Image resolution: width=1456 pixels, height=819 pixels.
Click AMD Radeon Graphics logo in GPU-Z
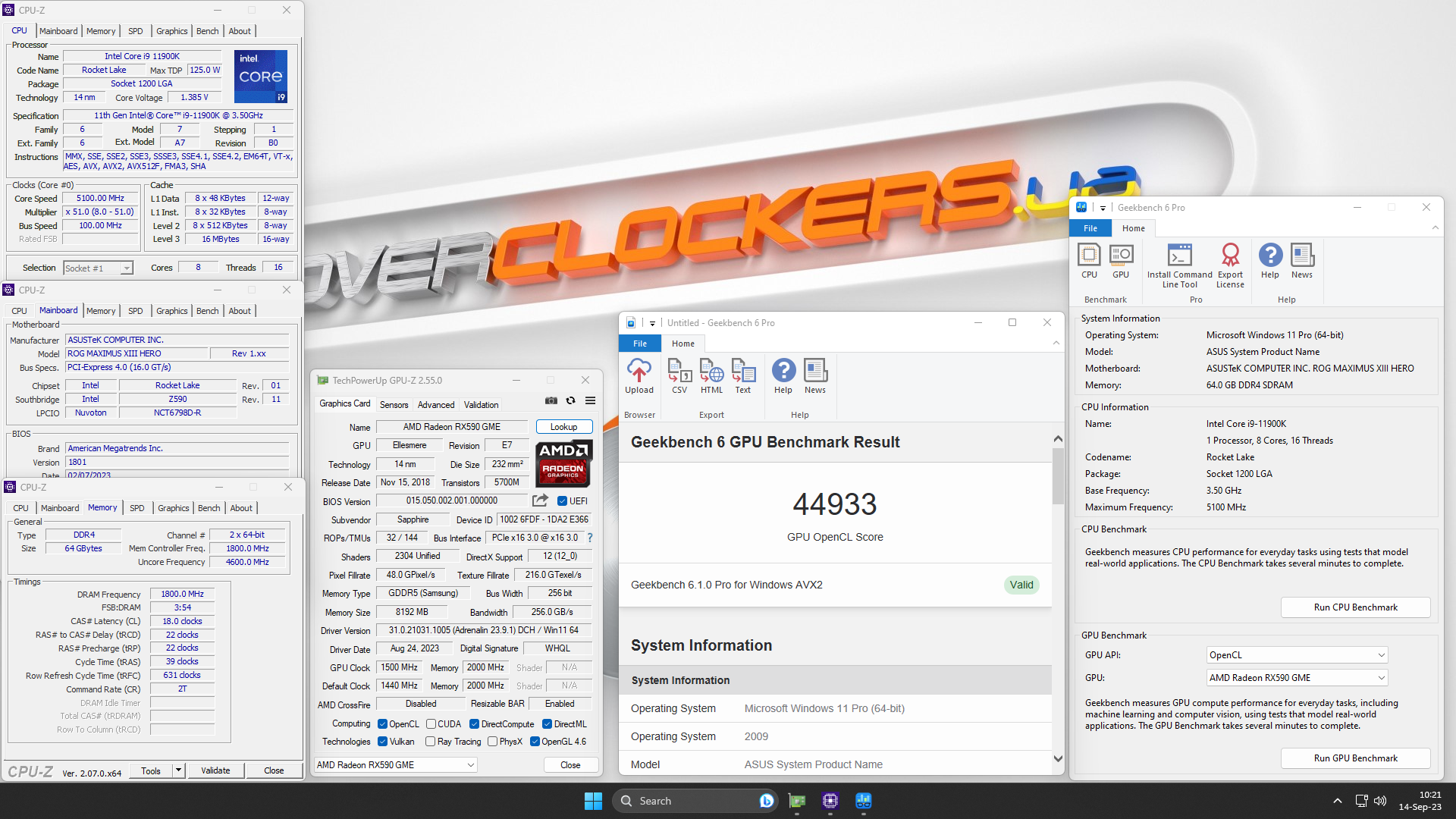pos(563,463)
